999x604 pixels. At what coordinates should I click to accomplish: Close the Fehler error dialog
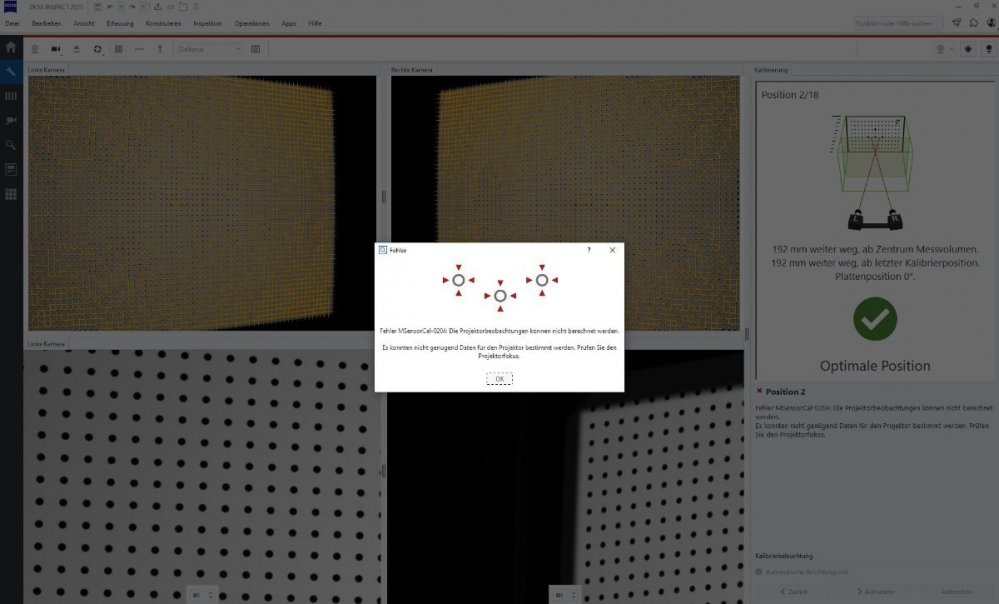point(612,250)
